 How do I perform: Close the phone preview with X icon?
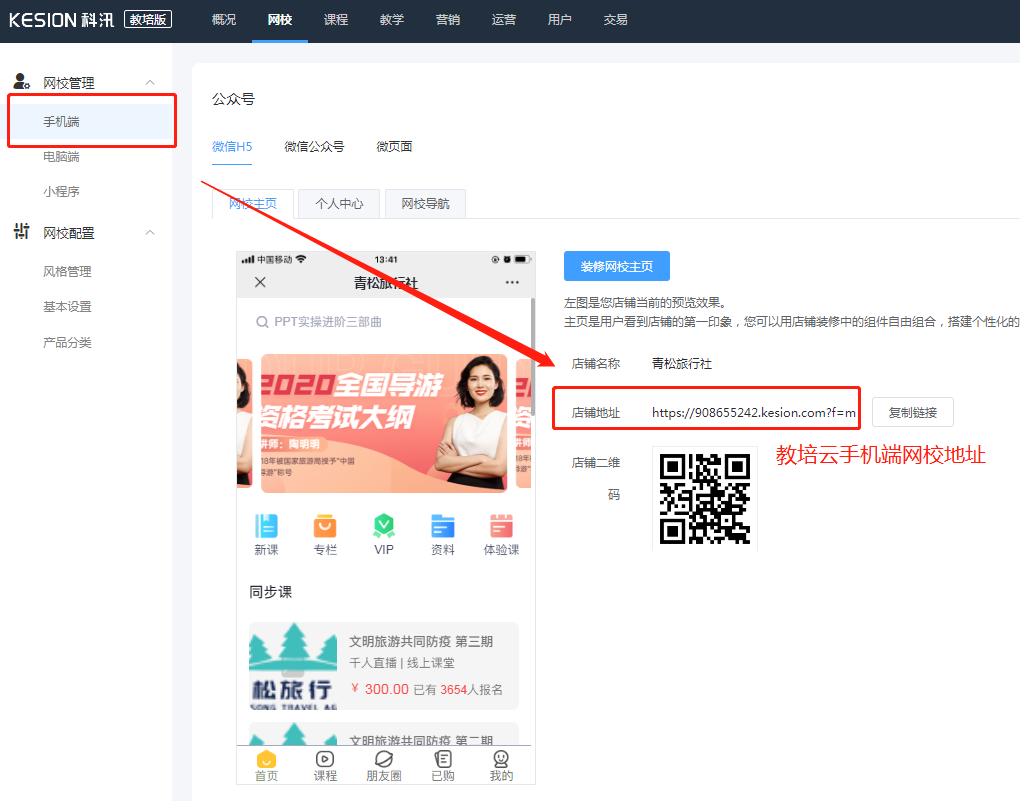(x=261, y=283)
